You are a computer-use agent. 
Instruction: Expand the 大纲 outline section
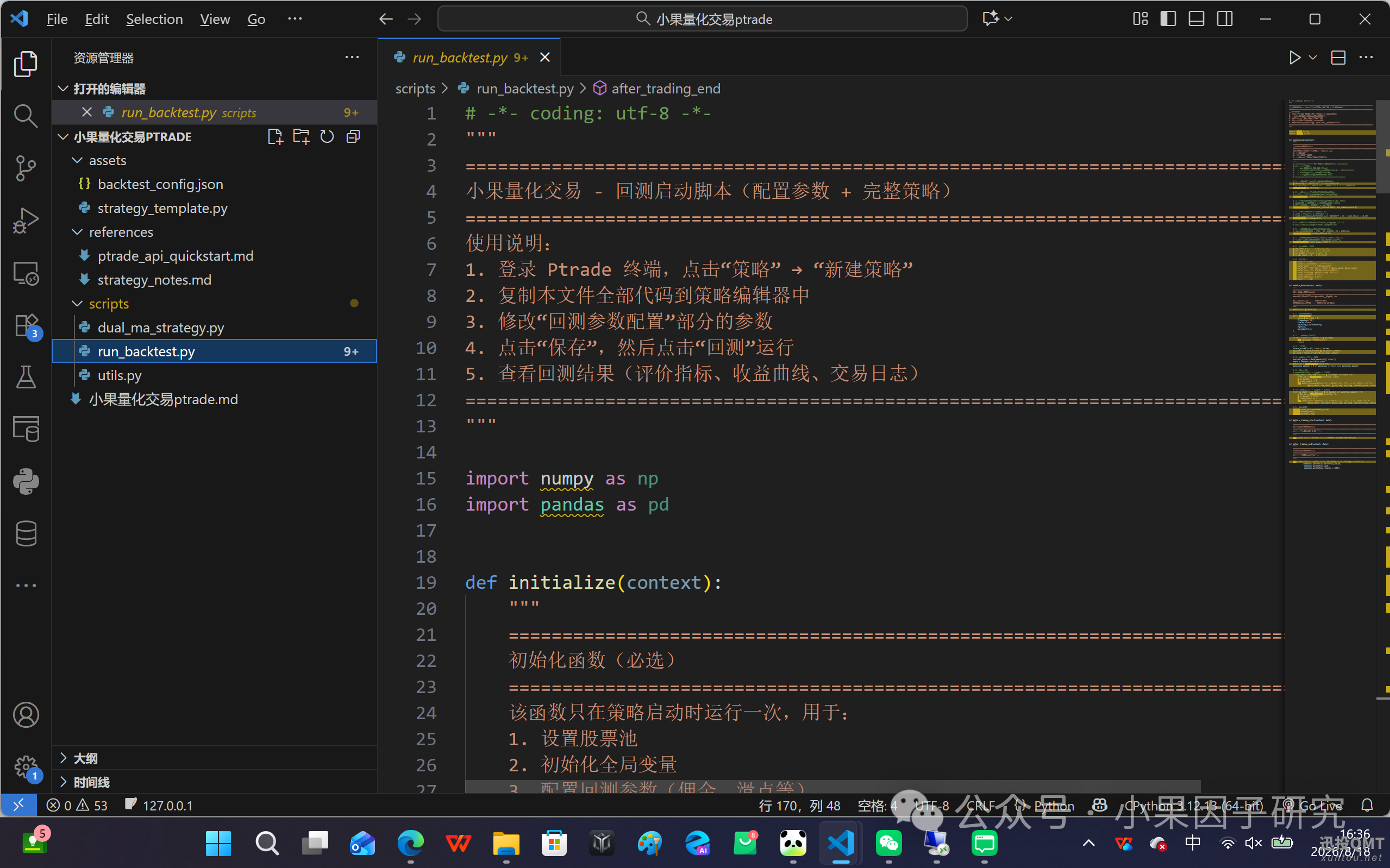63,758
